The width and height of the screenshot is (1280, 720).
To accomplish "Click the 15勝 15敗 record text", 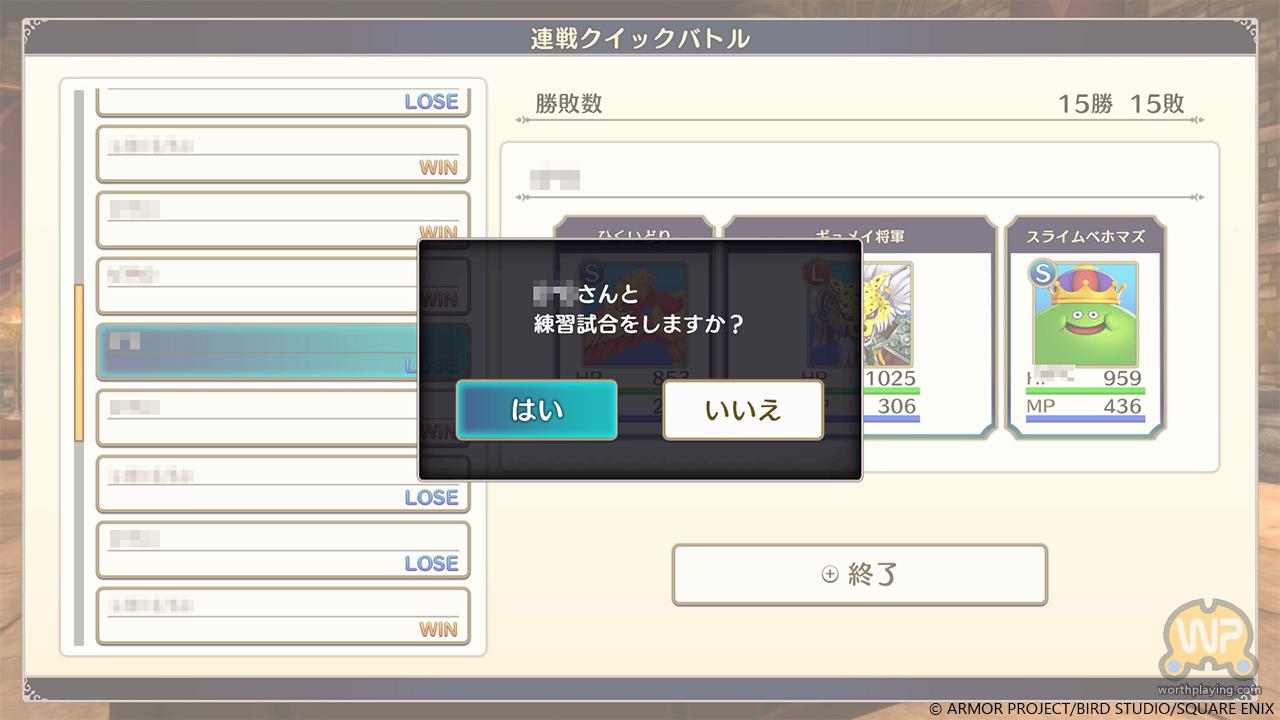I will point(1121,104).
